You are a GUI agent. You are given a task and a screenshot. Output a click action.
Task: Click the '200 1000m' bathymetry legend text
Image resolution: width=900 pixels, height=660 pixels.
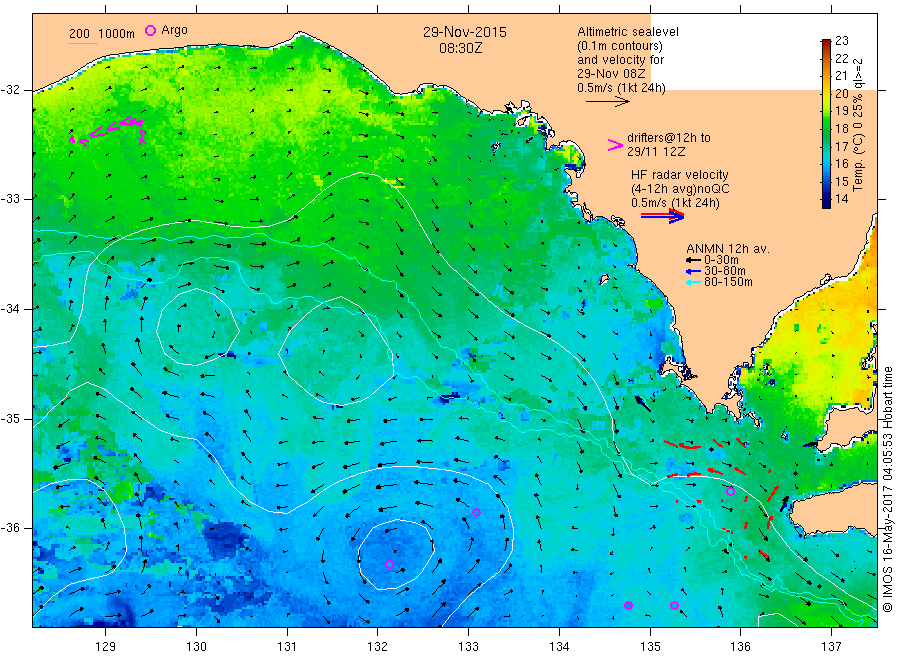pos(102,34)
